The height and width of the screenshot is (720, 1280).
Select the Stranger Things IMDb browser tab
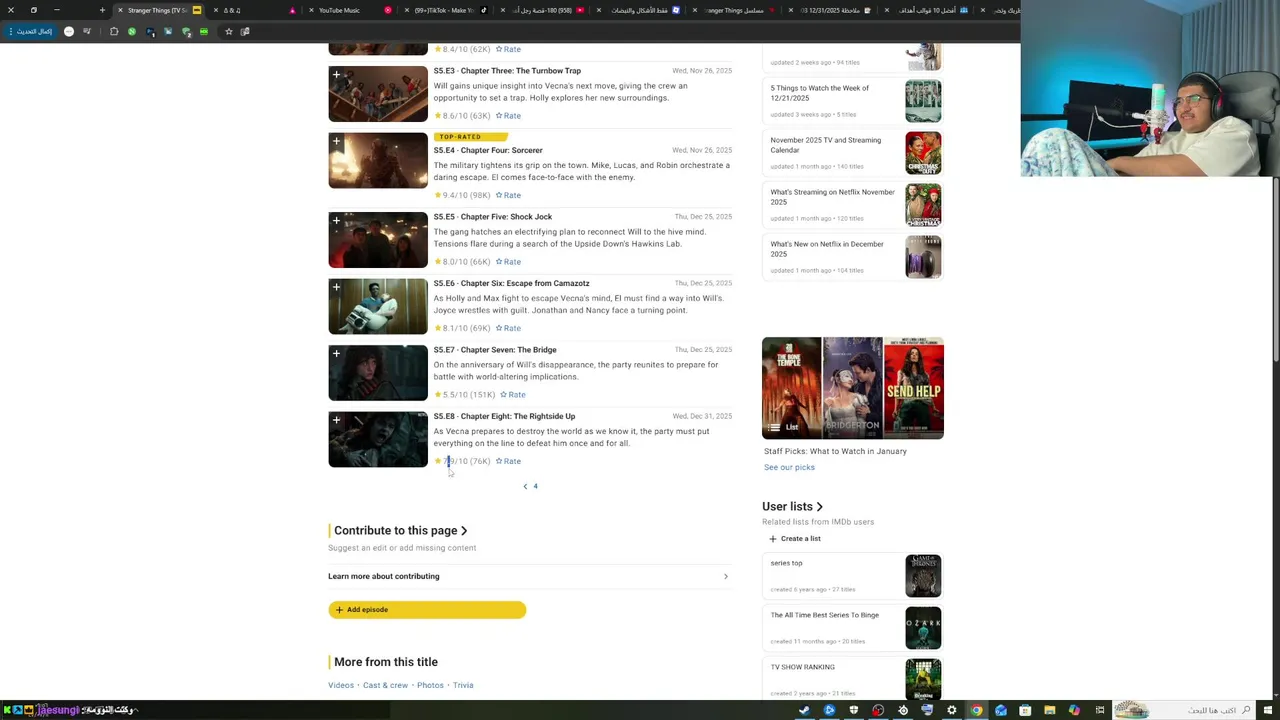pyautogui.click(x=160, y=10)
